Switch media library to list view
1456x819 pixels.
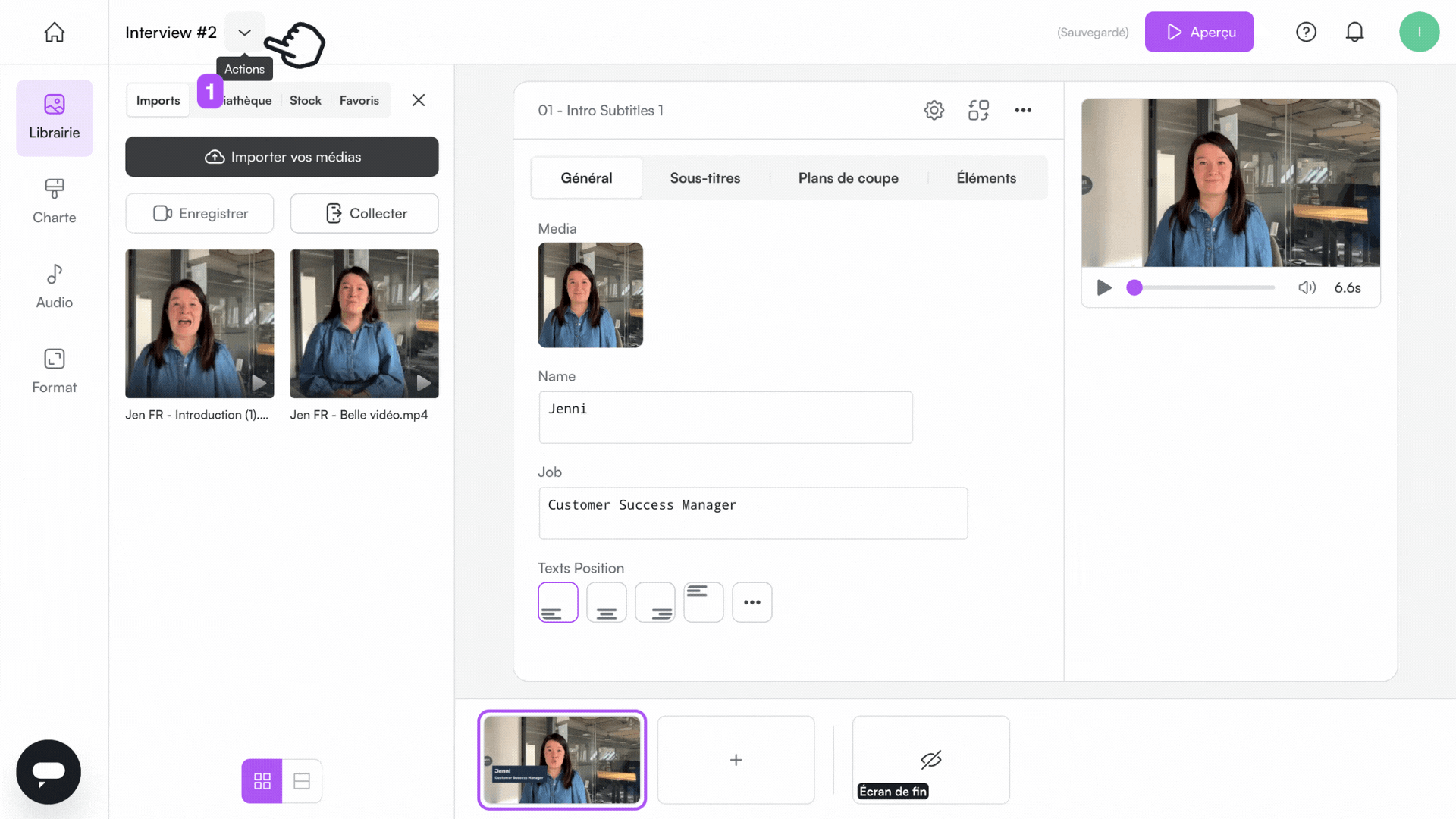[301, 780]
